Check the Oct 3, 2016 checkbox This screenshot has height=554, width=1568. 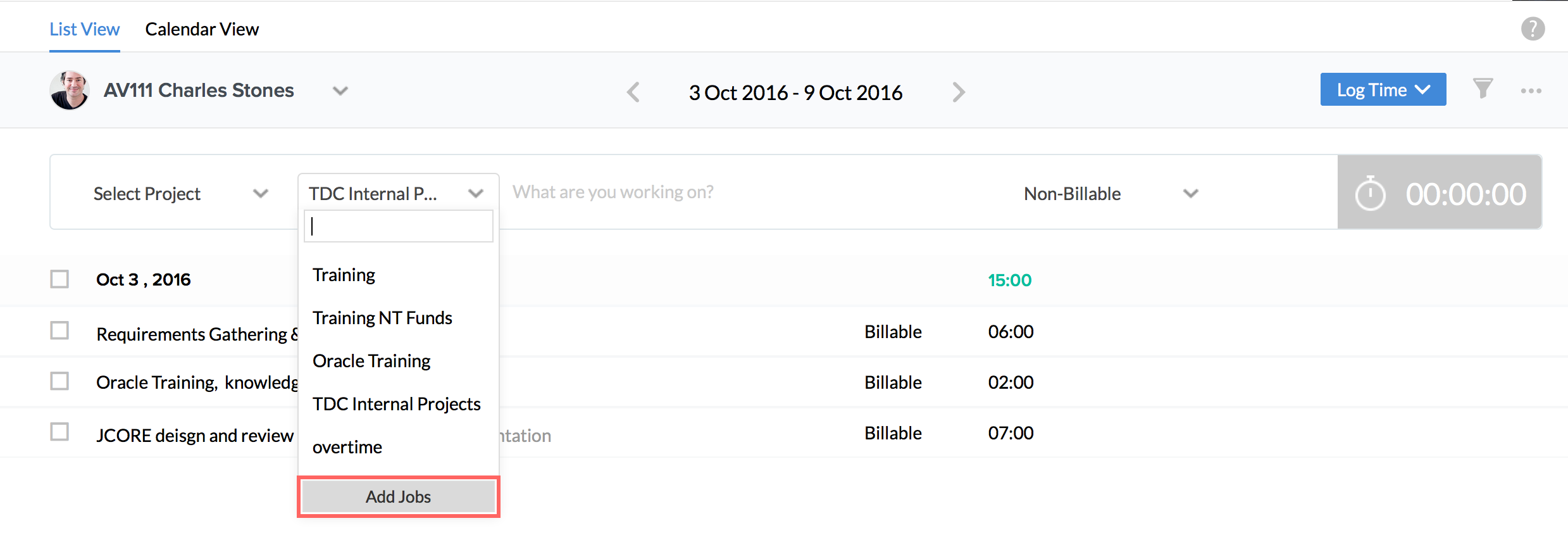point(59,279)
